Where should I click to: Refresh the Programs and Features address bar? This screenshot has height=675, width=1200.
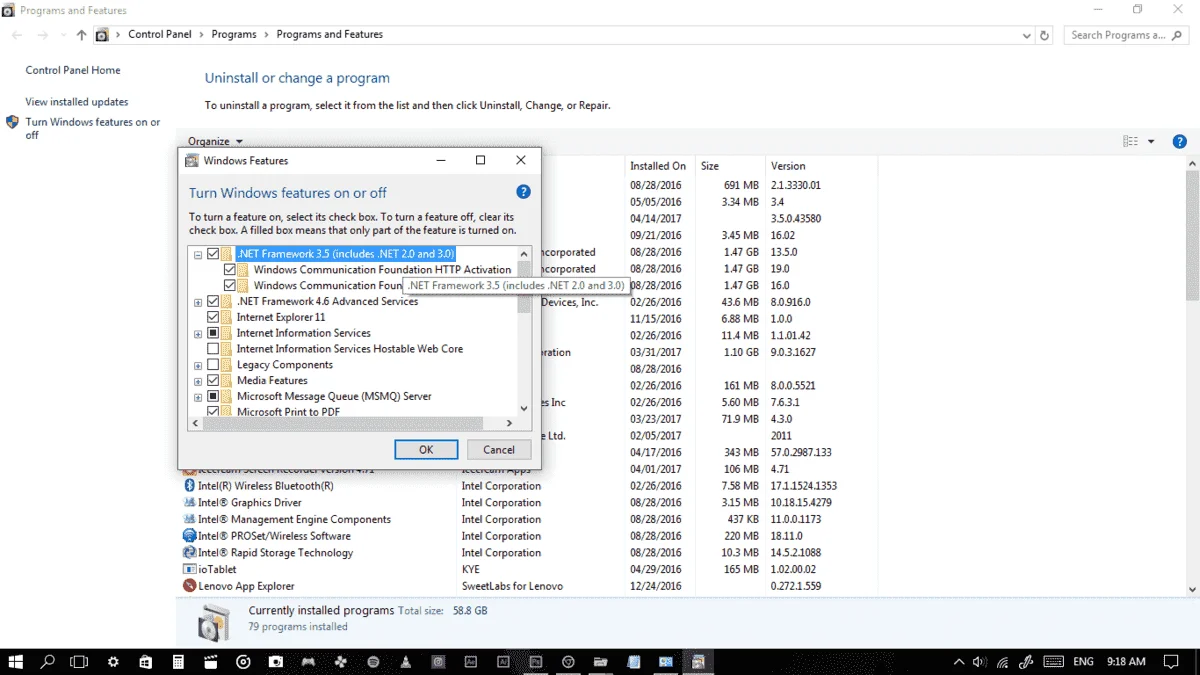tap(1045, 35)
